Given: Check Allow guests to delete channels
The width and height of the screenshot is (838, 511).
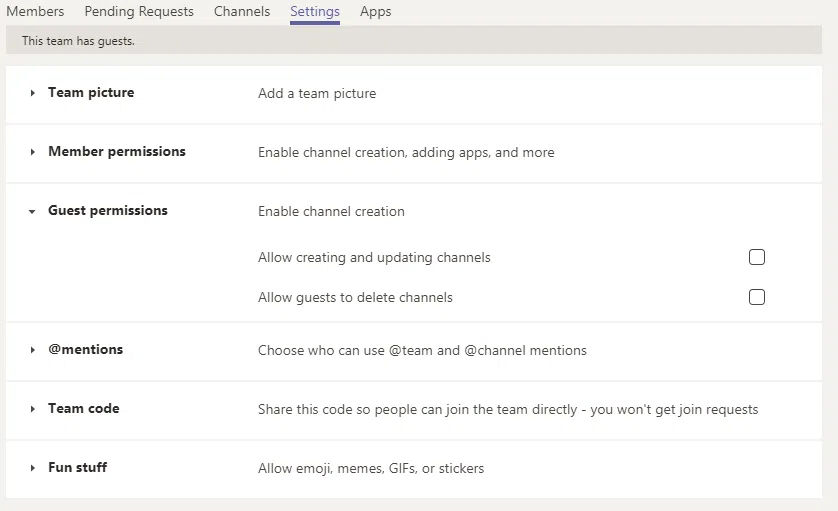Looking at the screenshot, I should (757, 297).
